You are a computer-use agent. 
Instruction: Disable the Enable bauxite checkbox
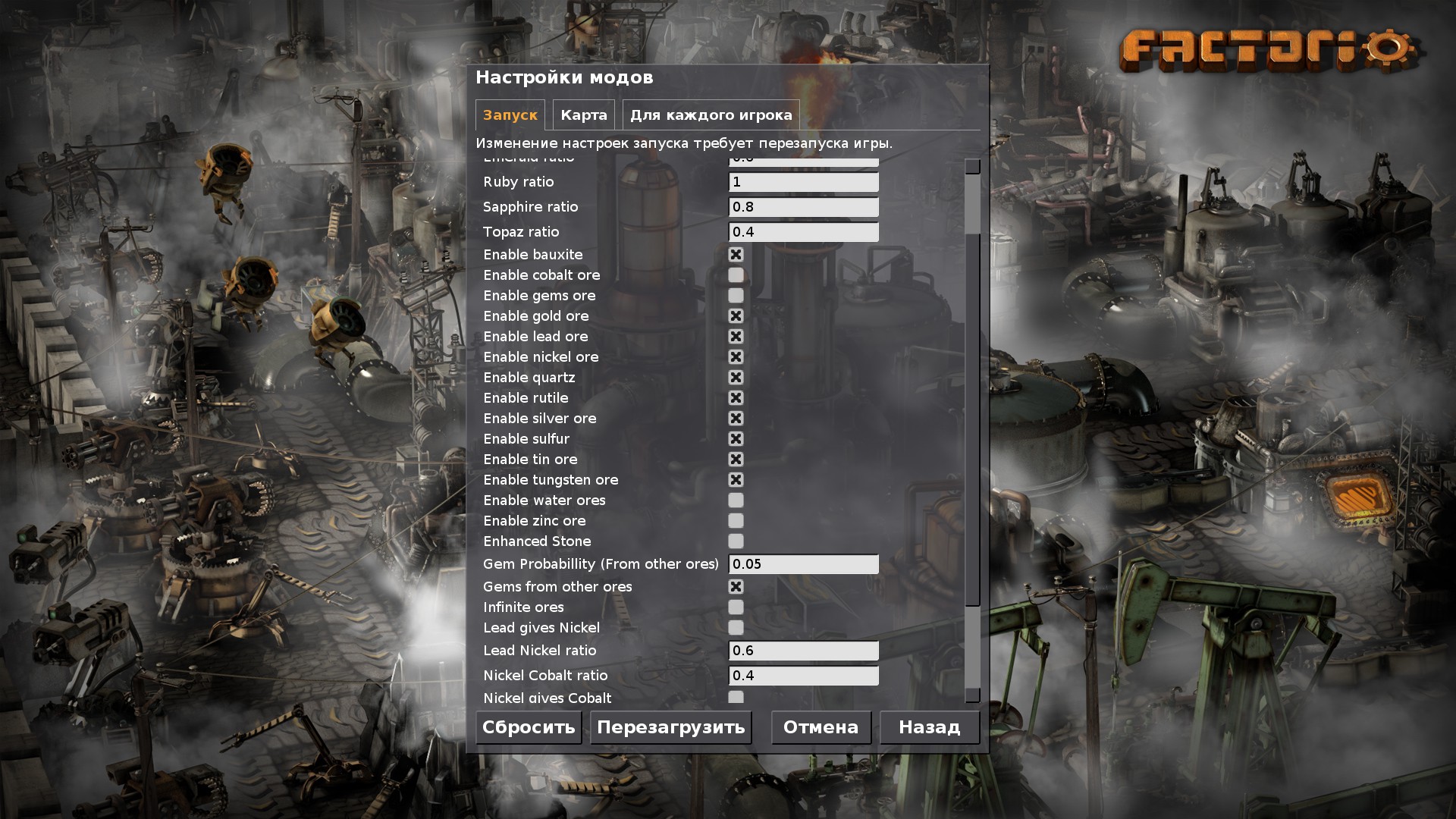click(736, 255)
